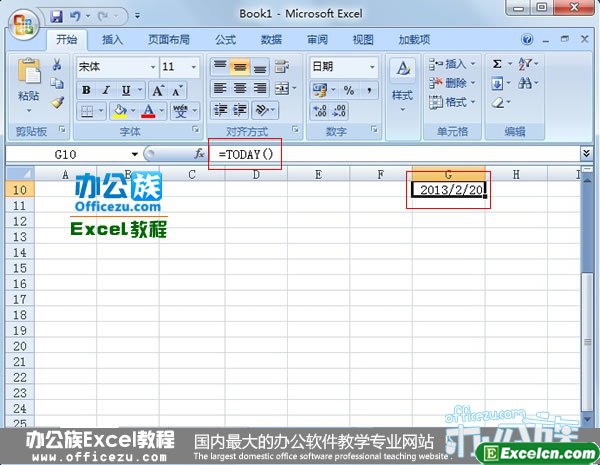Viewport: 600px width, 465px height.
Task: Open the phonetic guide (wén) button
Action: (x=180, y=111)
